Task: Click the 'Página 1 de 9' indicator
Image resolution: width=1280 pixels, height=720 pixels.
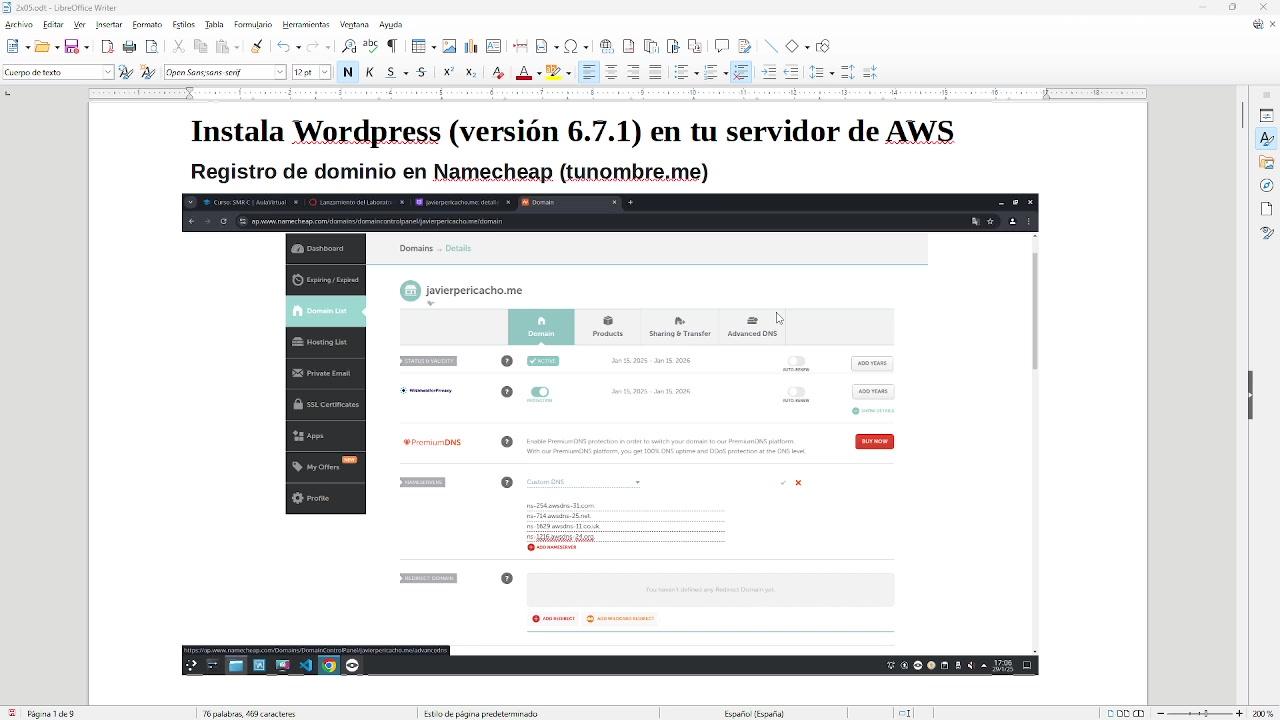Action: [51, 714]
